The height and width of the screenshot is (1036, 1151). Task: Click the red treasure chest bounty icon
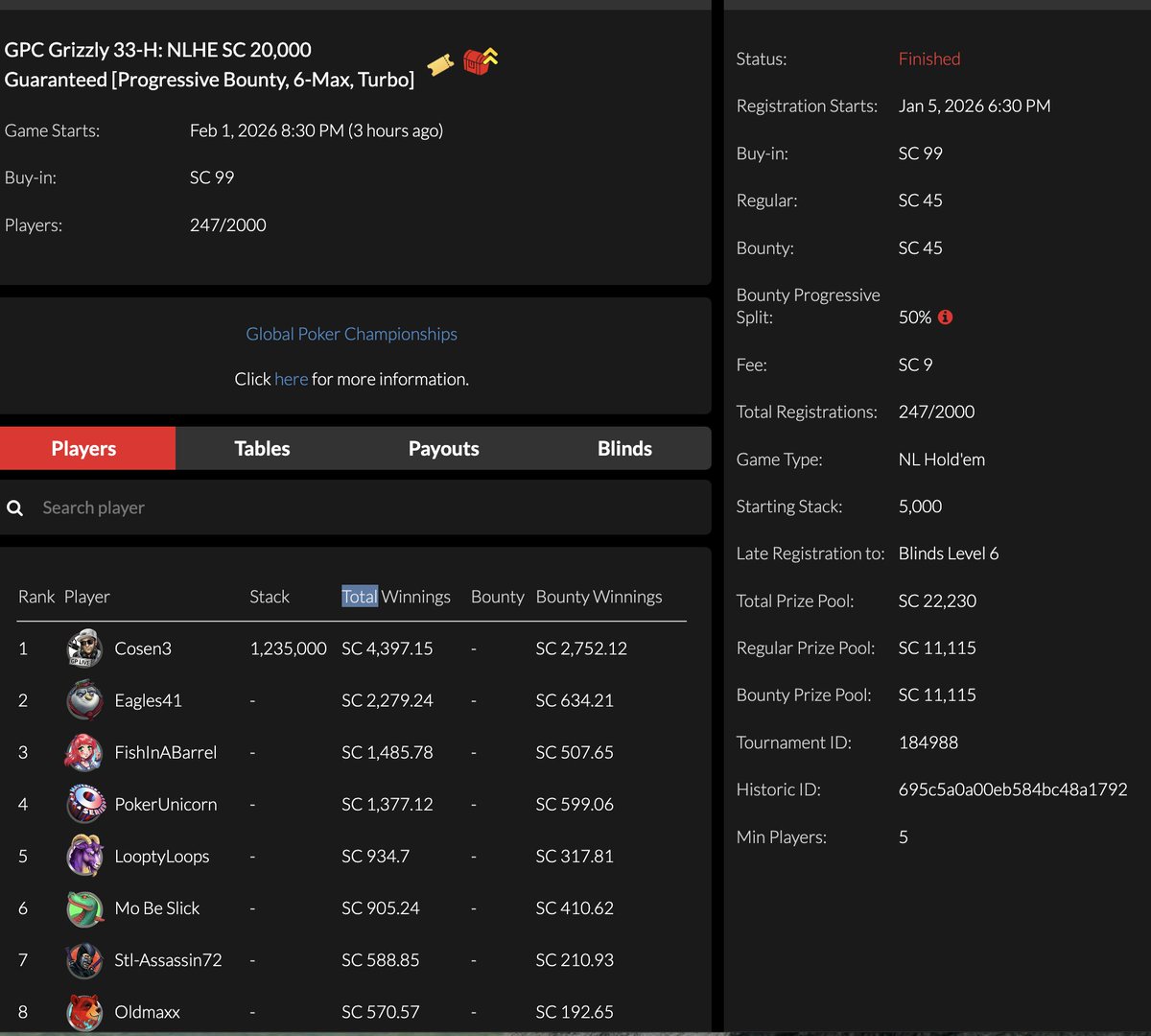click(480, 61)
